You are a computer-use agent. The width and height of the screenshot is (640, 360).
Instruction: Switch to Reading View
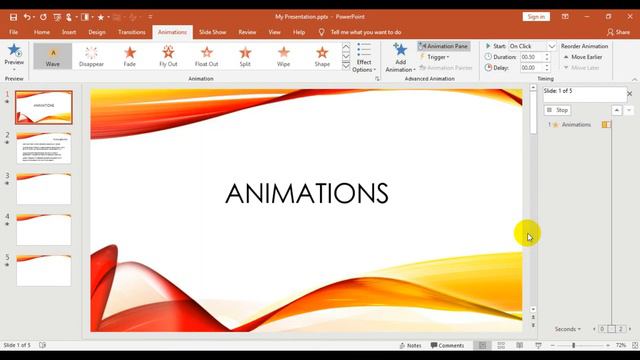(520, 345)
